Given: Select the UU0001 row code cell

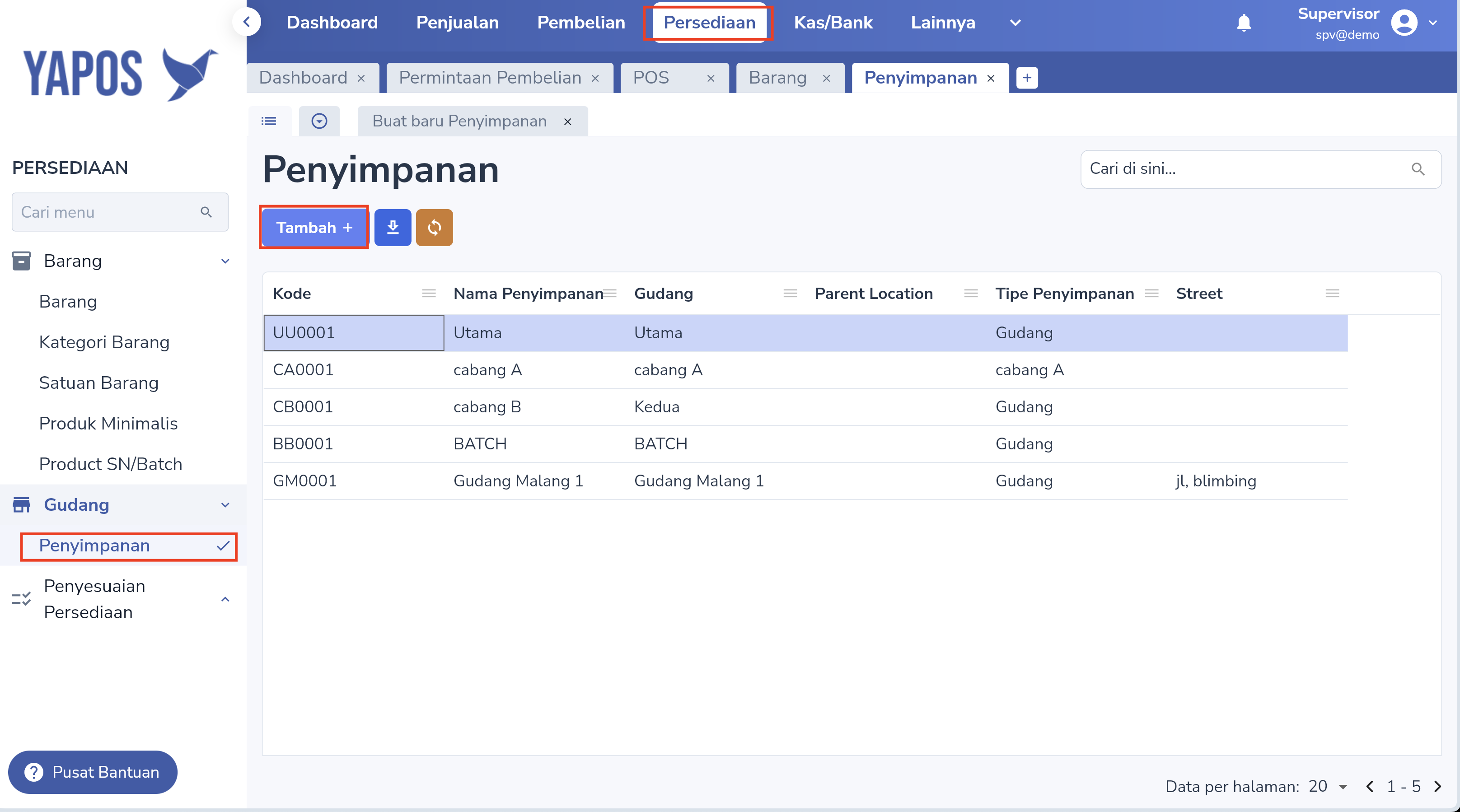Looking at the screenshot, I should [x=354, y=333].
